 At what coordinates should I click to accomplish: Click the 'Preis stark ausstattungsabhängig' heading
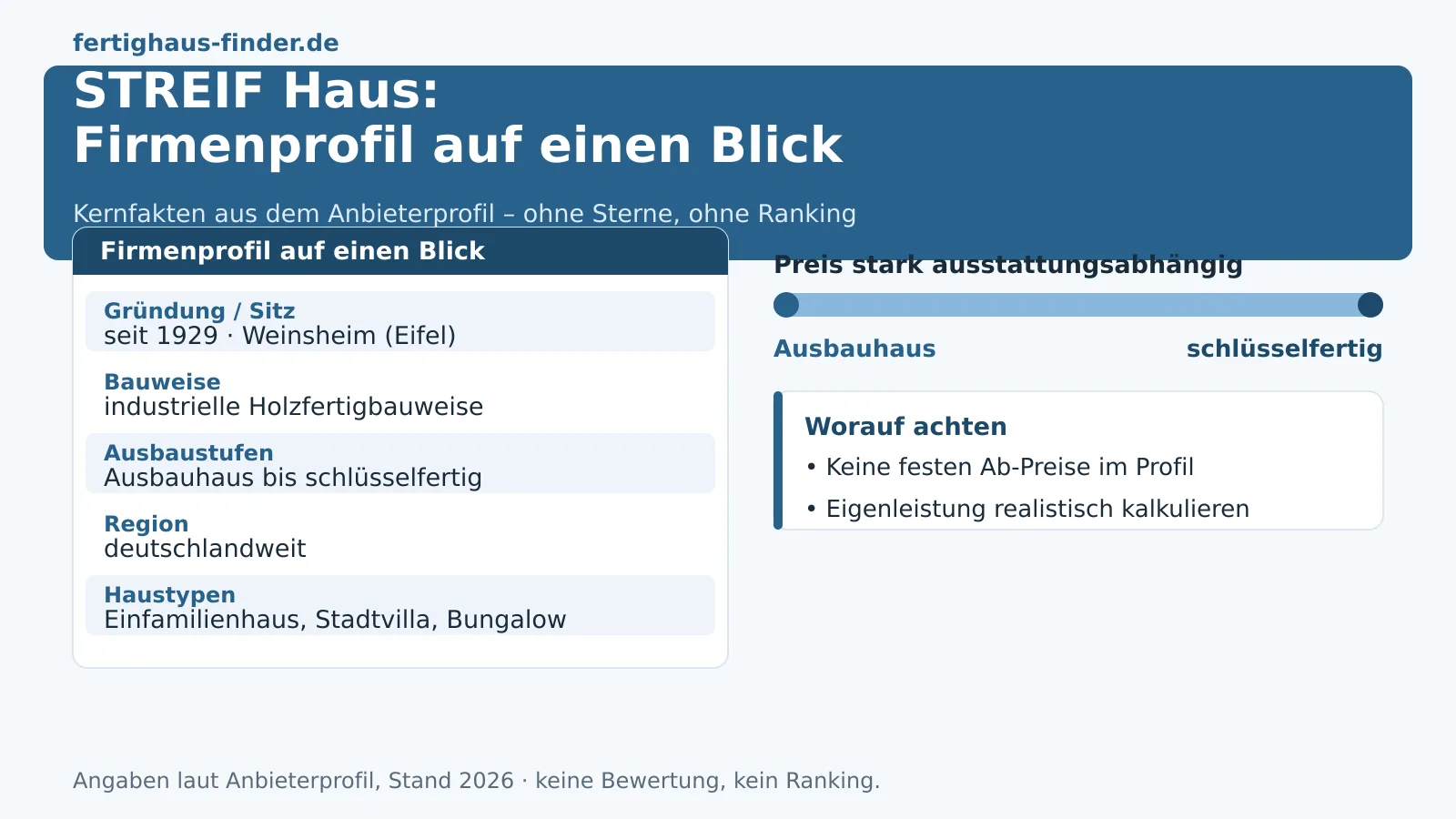1008,265
